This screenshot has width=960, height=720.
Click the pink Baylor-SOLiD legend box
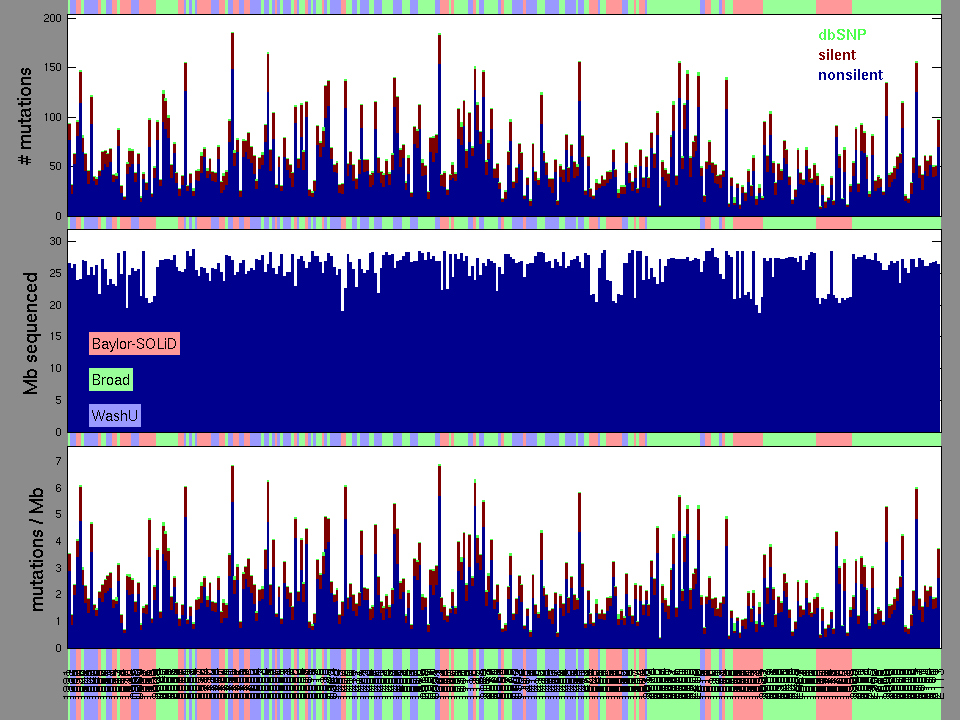pos(134,344)
